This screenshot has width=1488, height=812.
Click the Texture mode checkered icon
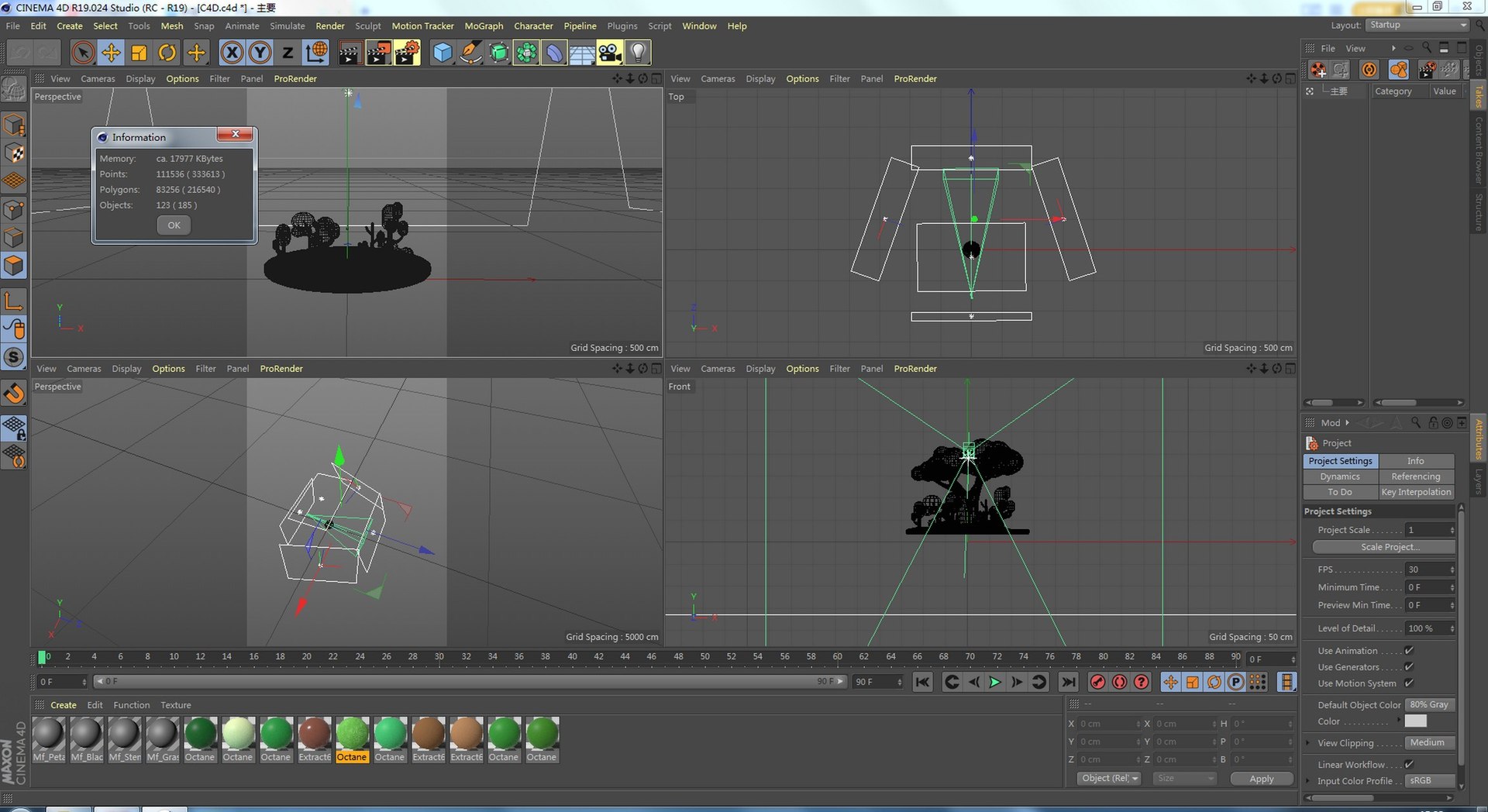pos(14,153)
